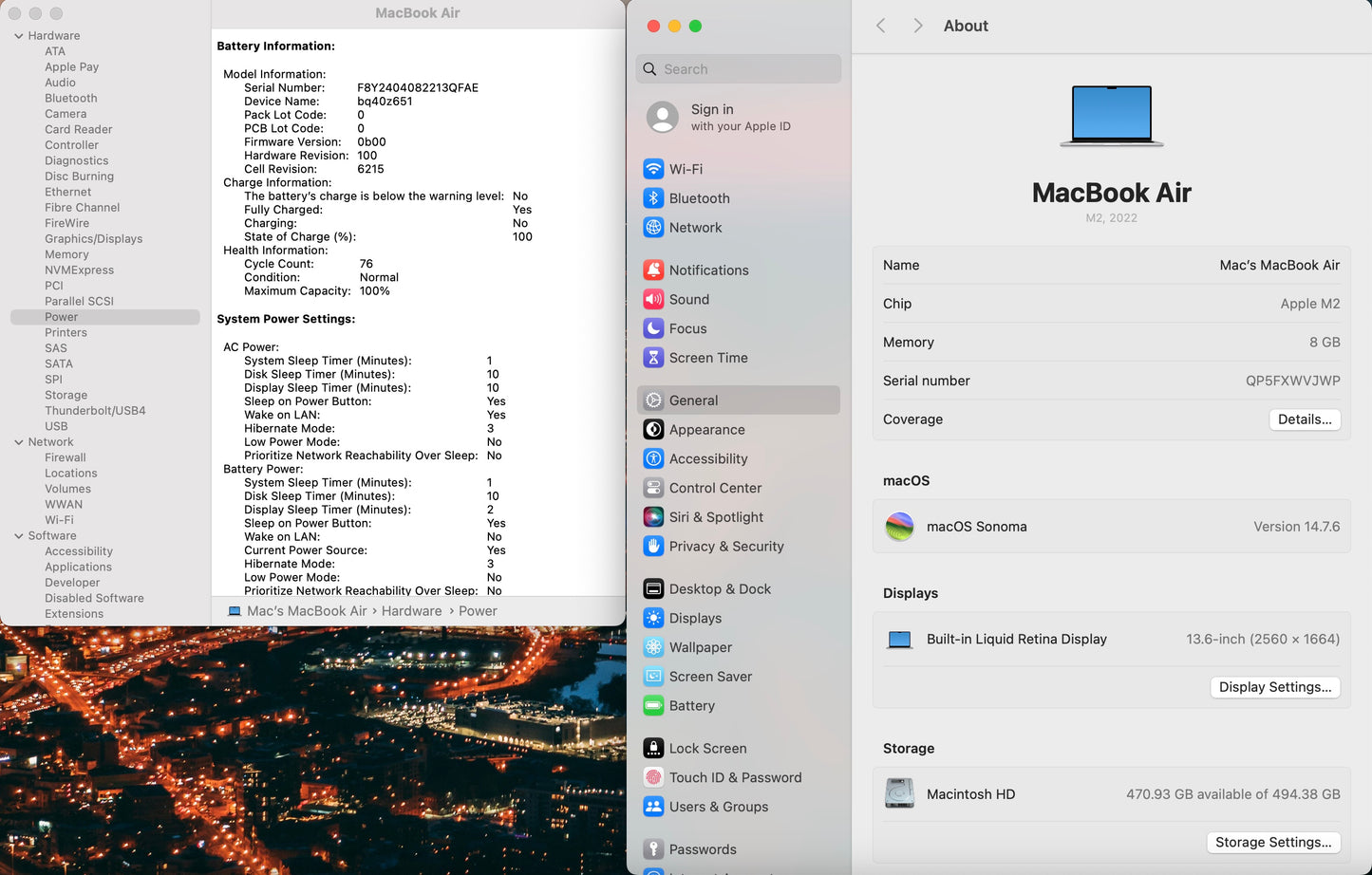Collapse the Hardware tree section
The image size is (1372, 875).
(x=18, y=36)
